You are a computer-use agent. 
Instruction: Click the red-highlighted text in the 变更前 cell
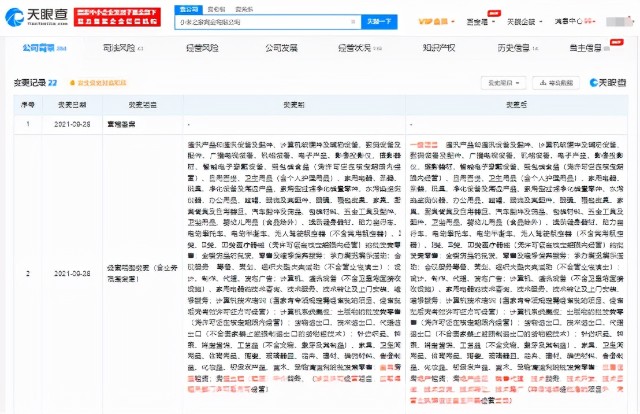(x=294, y=378)
